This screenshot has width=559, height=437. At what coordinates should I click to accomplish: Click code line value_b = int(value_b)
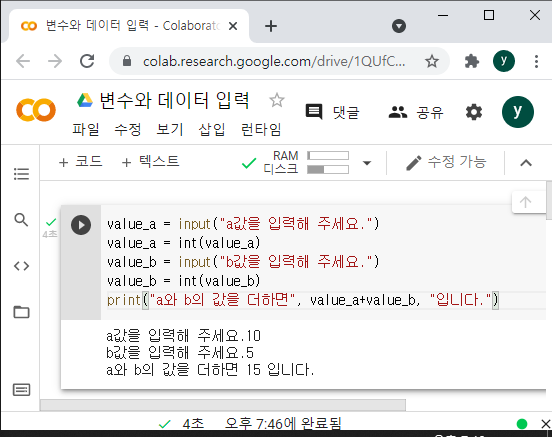tap(184, 281)
